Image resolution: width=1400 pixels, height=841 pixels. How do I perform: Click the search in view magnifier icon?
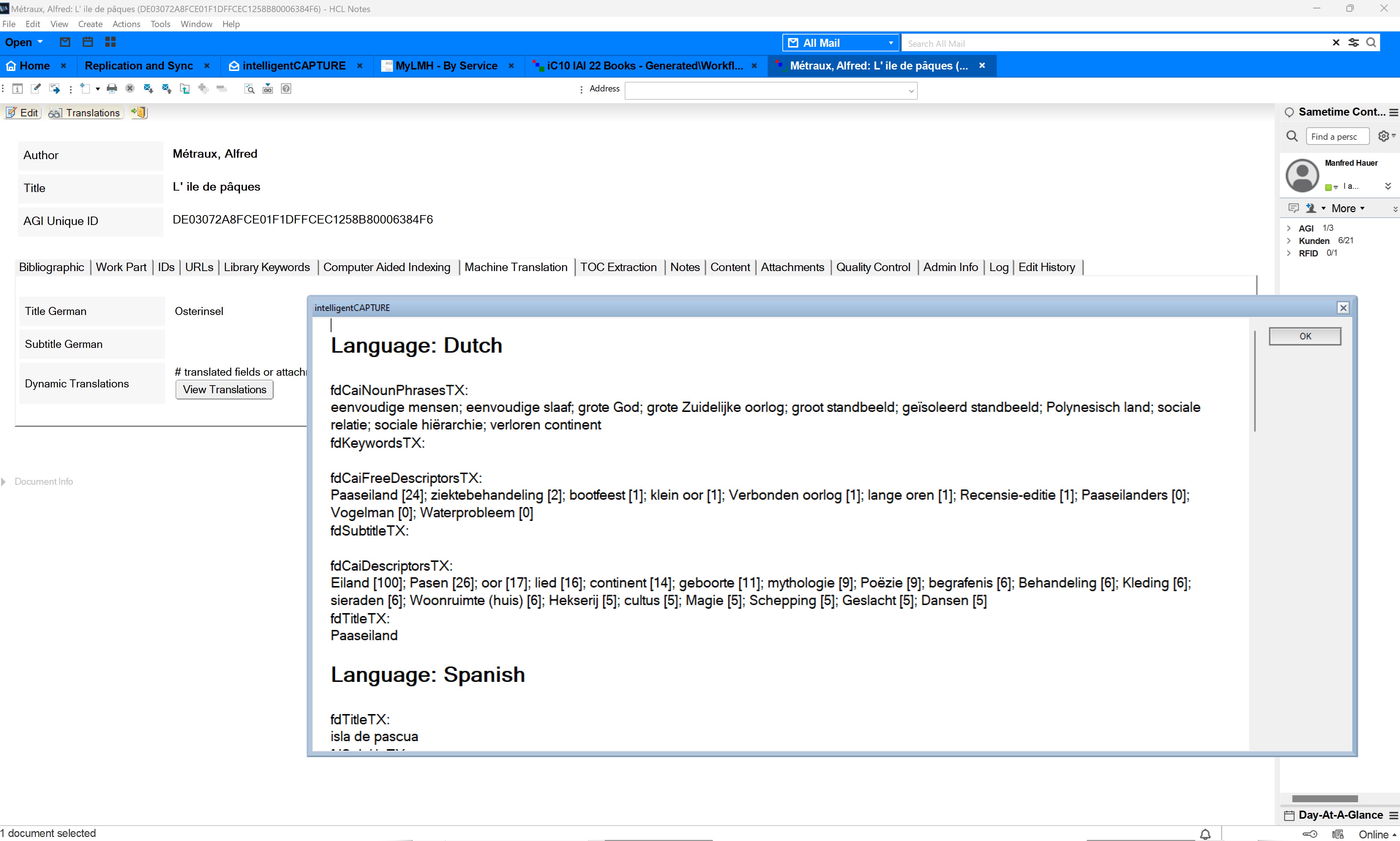pyautogui.click(x=249, y=89)
